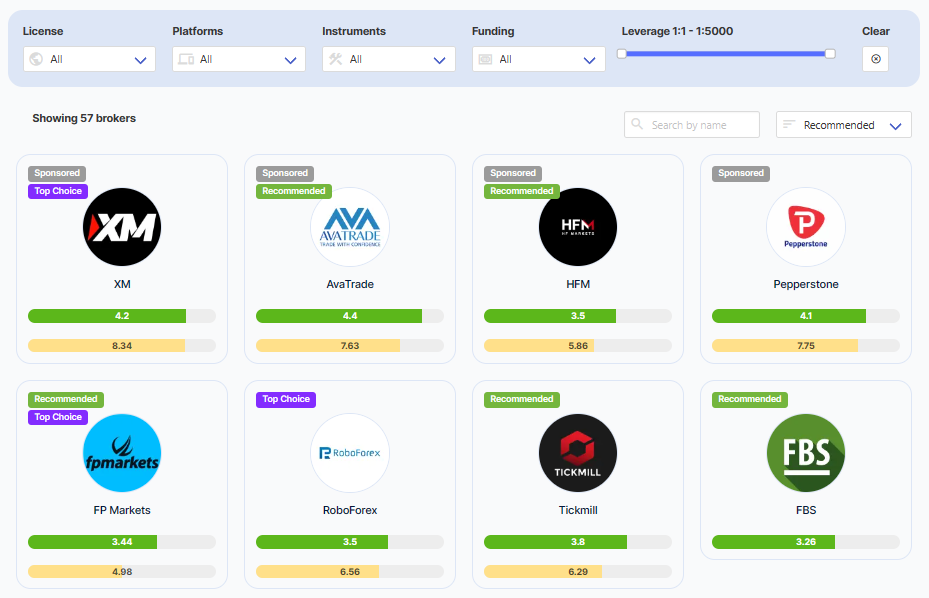
Task: Open the Platforms filter dropdown
Action: (239, 59)
